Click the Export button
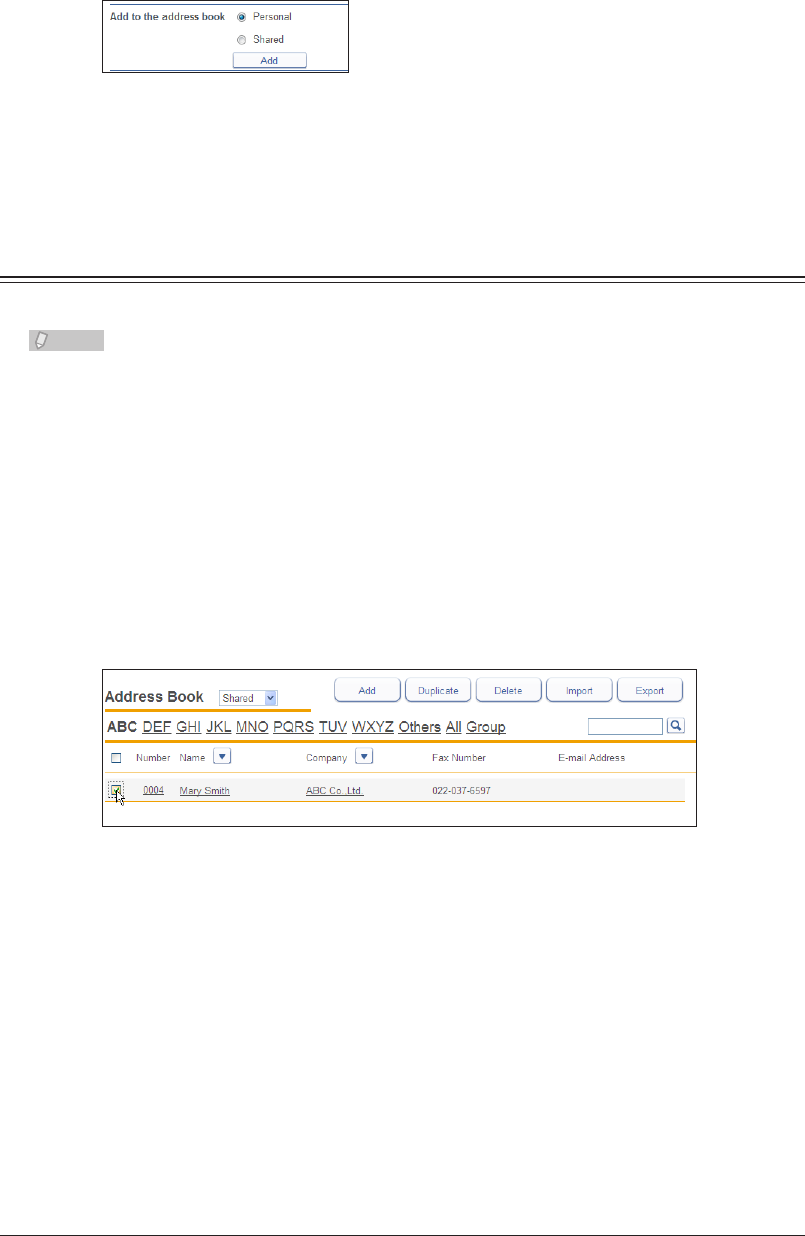805x1236 pixels. (x=650, y=690)
